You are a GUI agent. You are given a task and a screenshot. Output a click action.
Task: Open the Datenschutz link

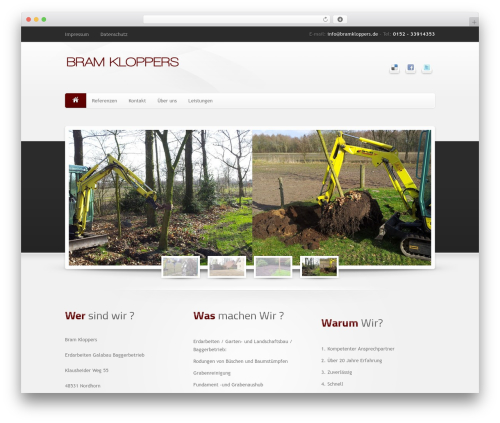(x=114, y=34)
